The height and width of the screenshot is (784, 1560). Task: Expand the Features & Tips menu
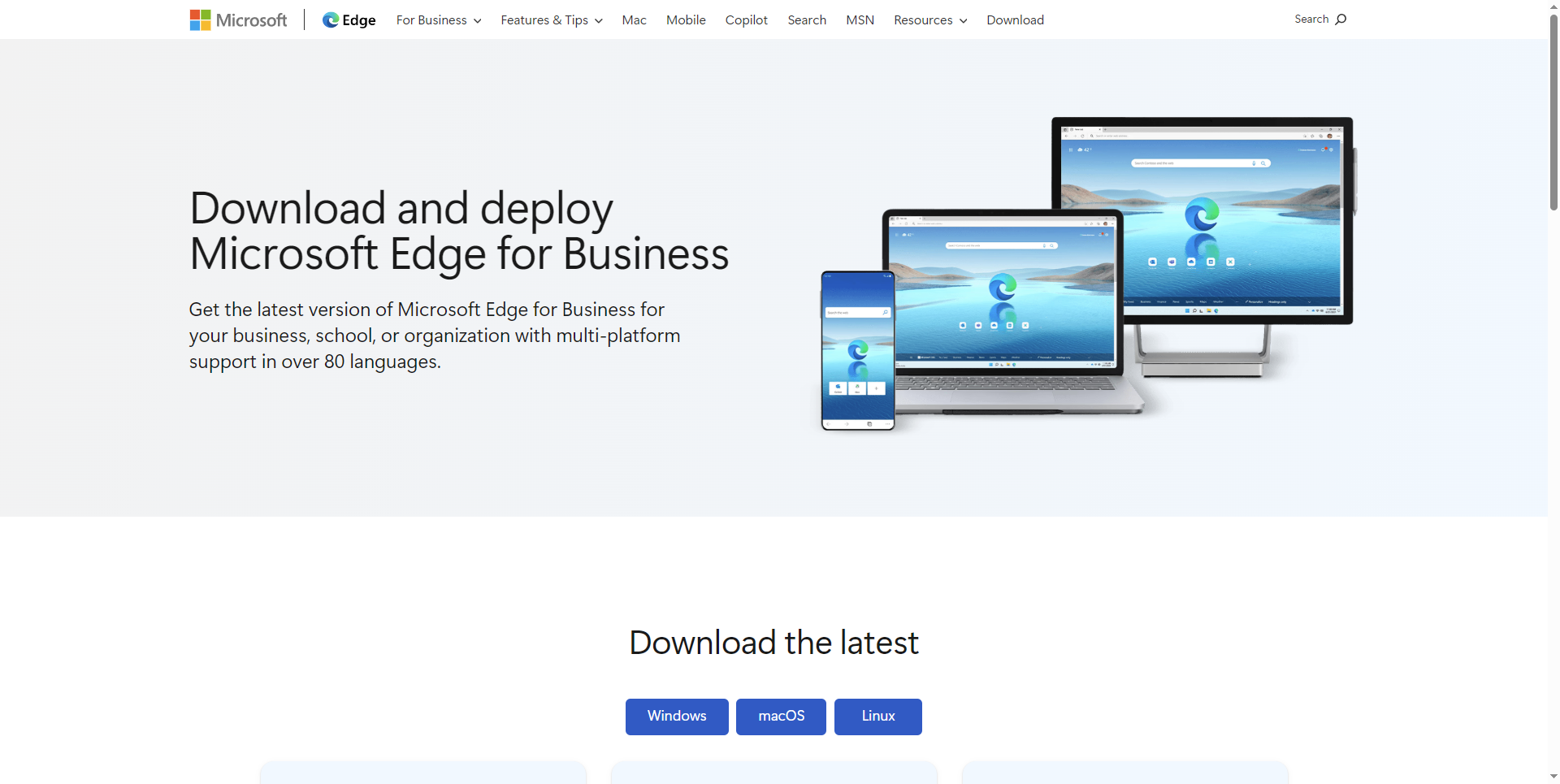click(x=552, y=19)
